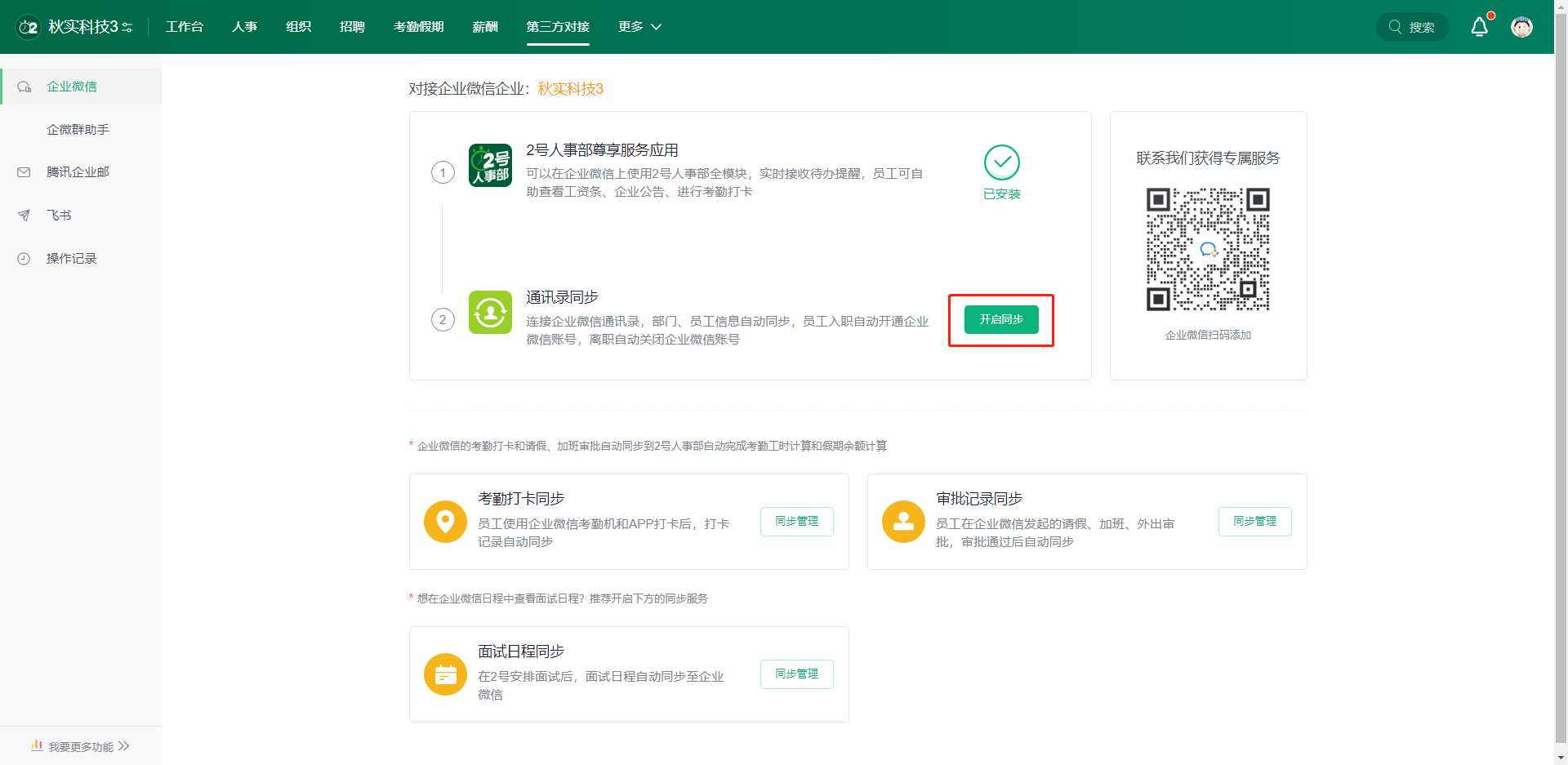Click the 面试日程同步 card title

point(521,652)
